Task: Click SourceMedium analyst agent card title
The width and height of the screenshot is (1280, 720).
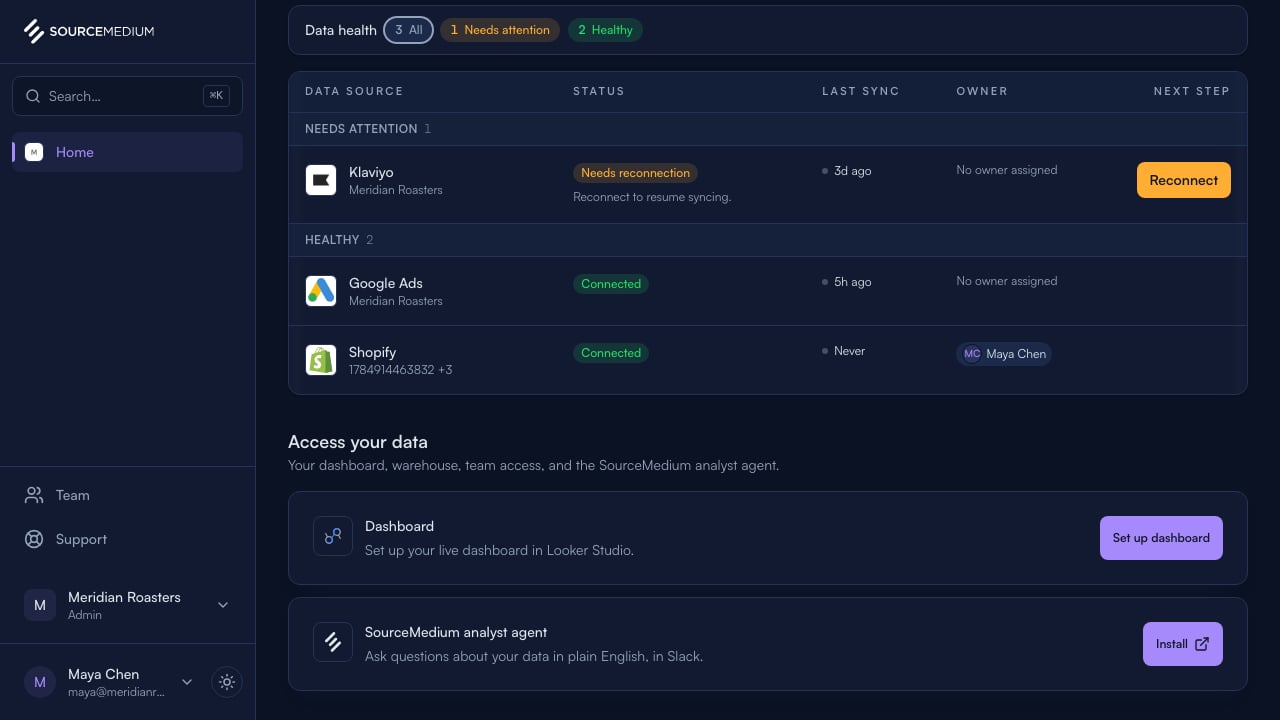Action: click(x=456, y=632)
